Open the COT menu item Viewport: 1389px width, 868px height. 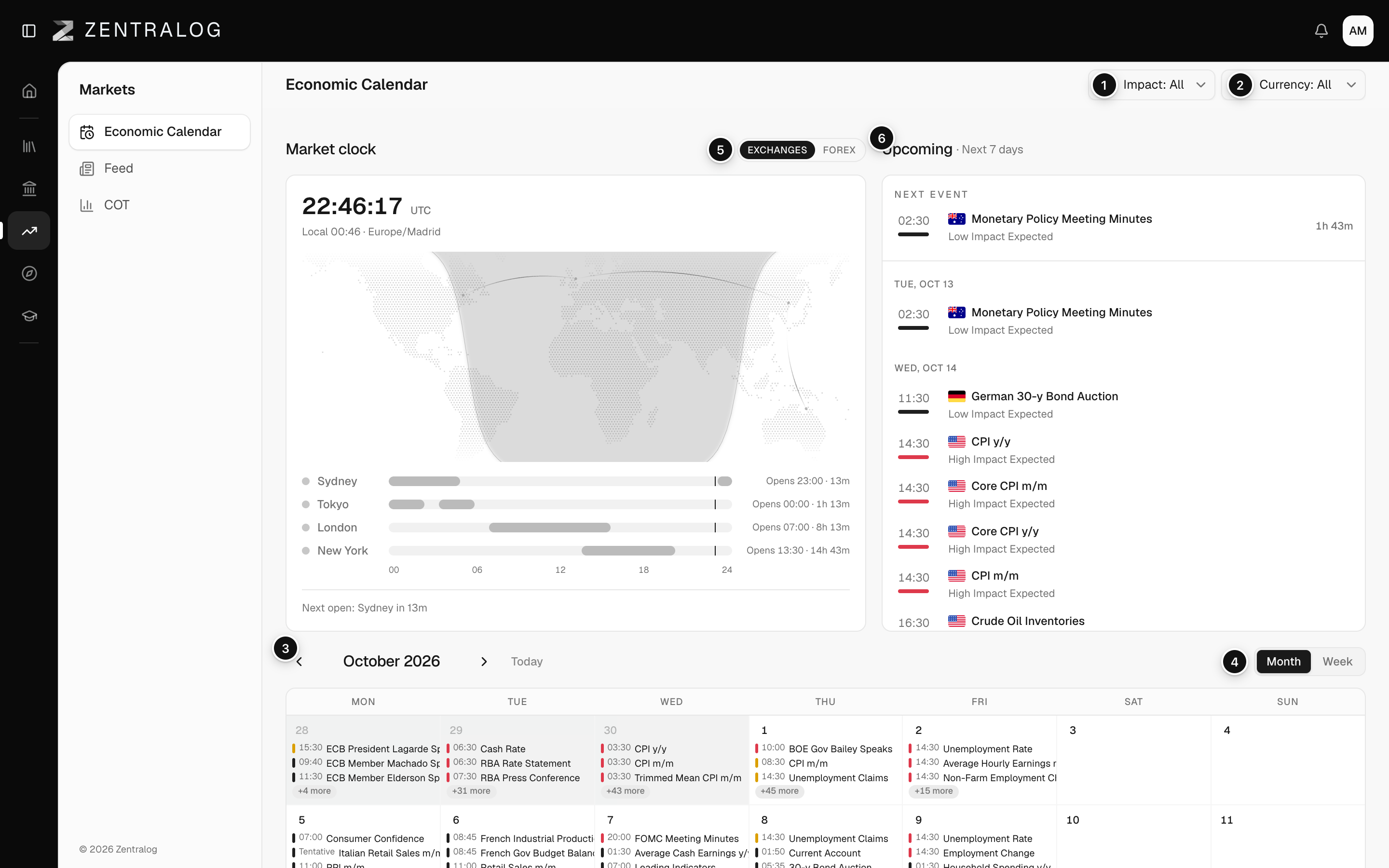click(x=160, y=205)
